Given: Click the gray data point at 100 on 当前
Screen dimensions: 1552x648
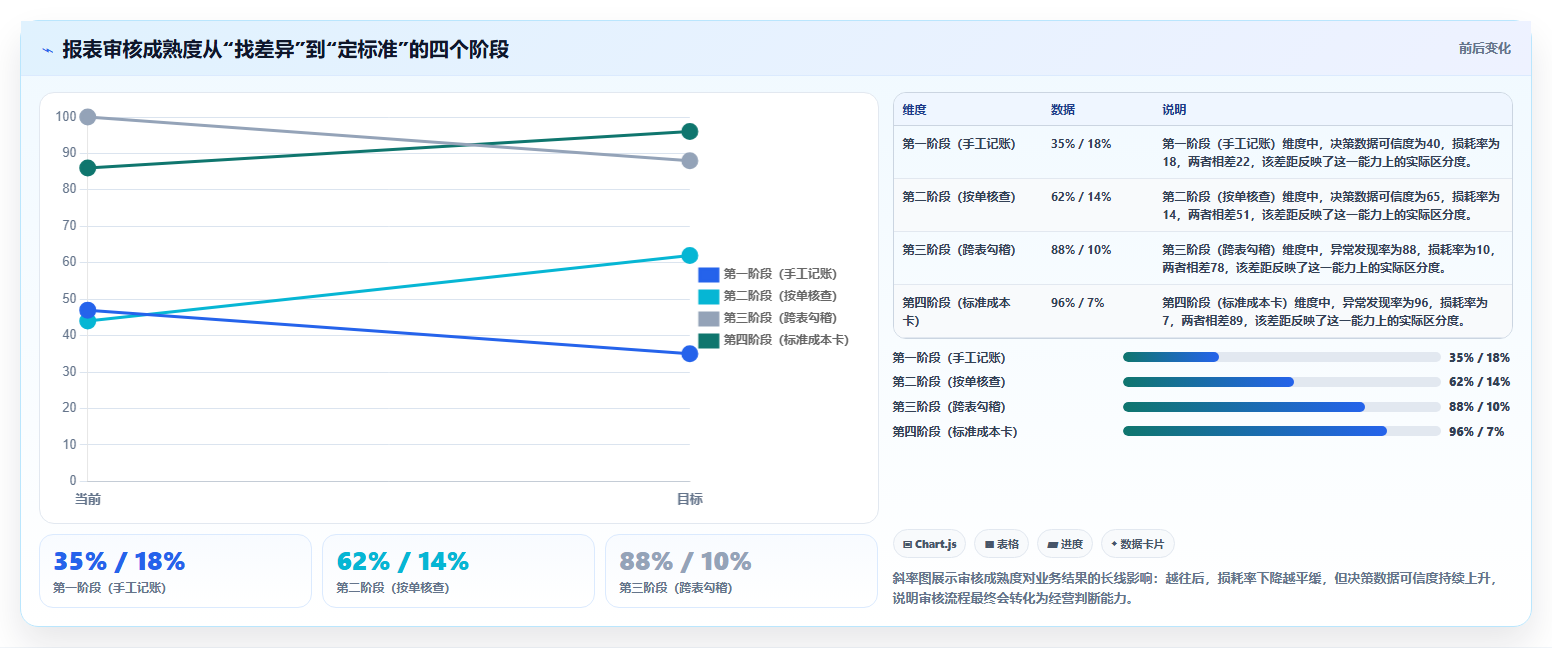Looking at the screenshot, I should tap(88, 117).
